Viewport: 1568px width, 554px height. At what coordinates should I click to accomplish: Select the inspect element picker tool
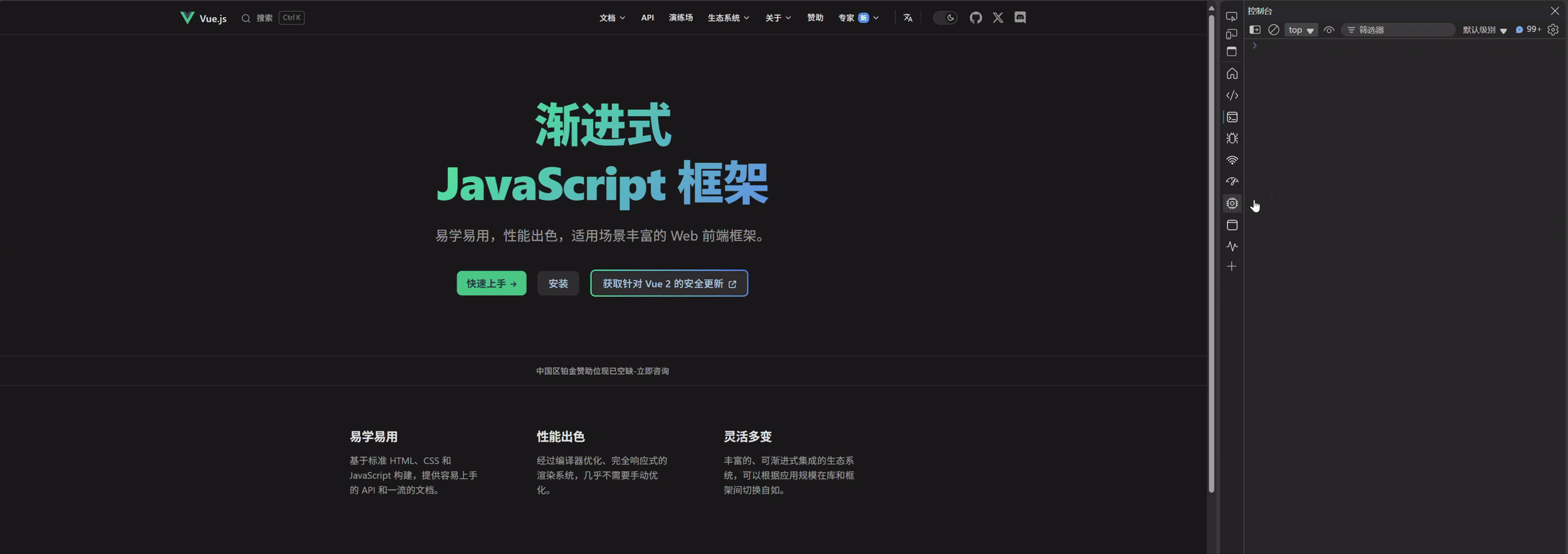pos(1232,16)
